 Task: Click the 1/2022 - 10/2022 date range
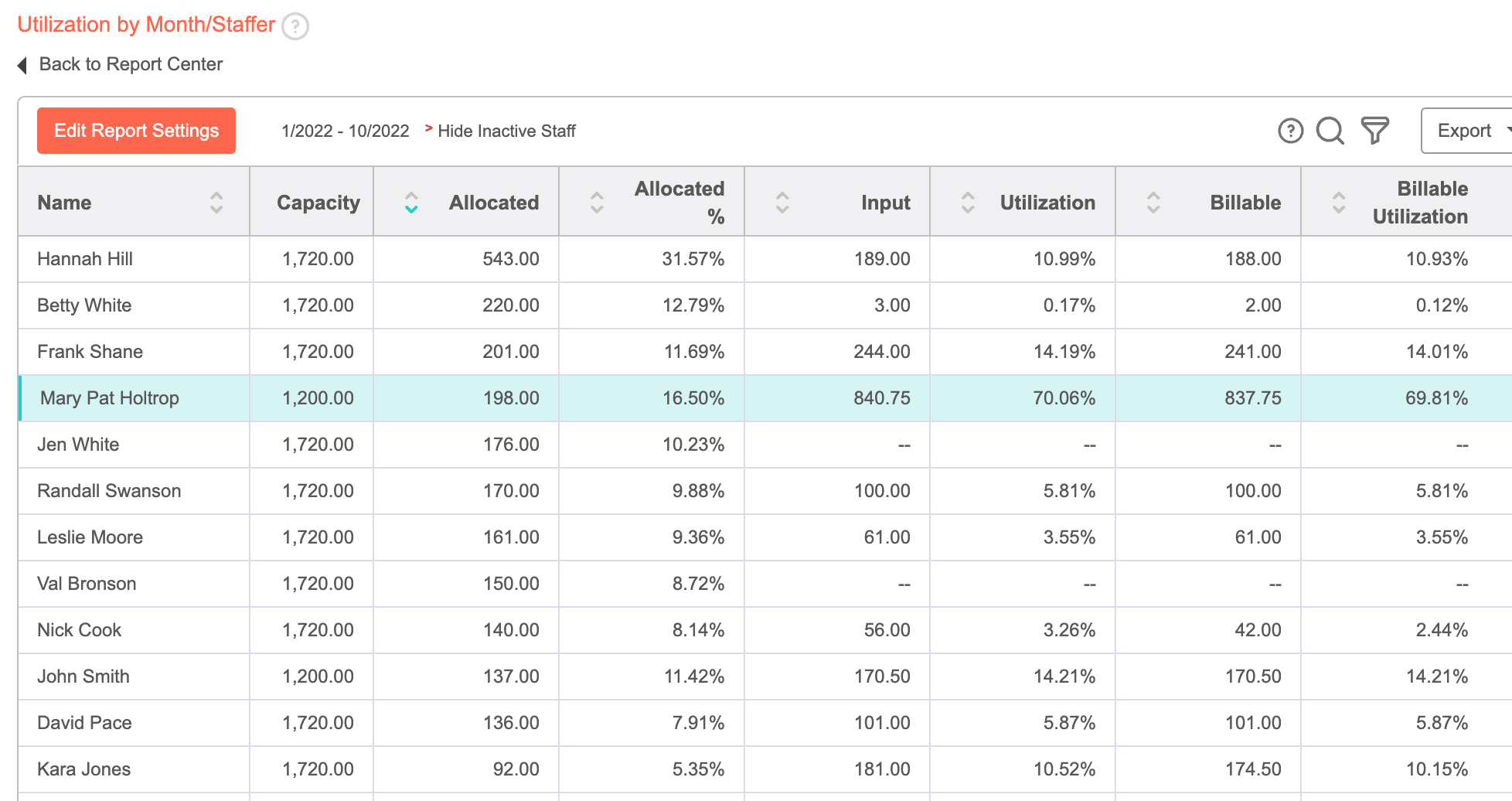click(x=346, y=131)
